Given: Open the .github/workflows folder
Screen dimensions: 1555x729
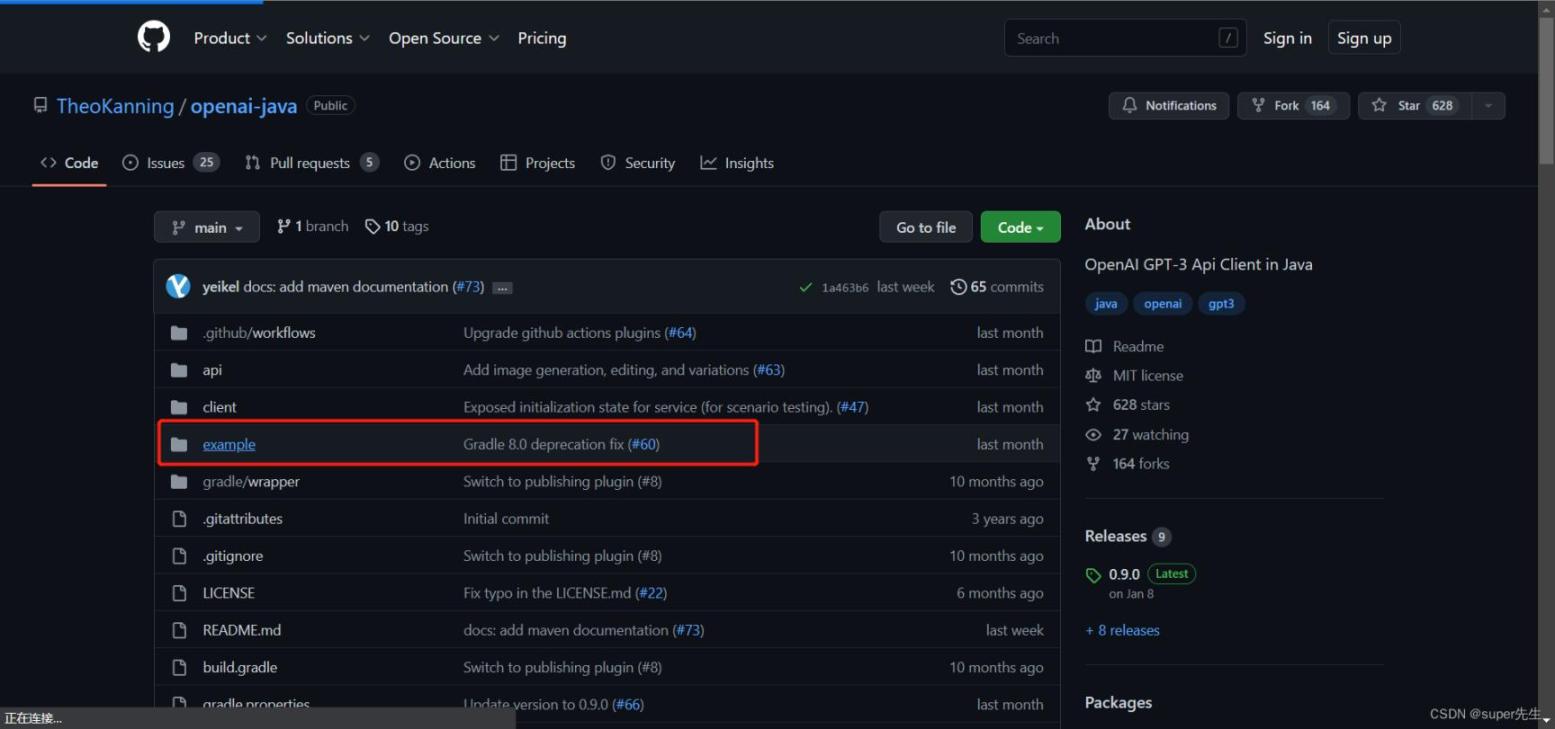Looking at the screenshot, I should 259,333.
